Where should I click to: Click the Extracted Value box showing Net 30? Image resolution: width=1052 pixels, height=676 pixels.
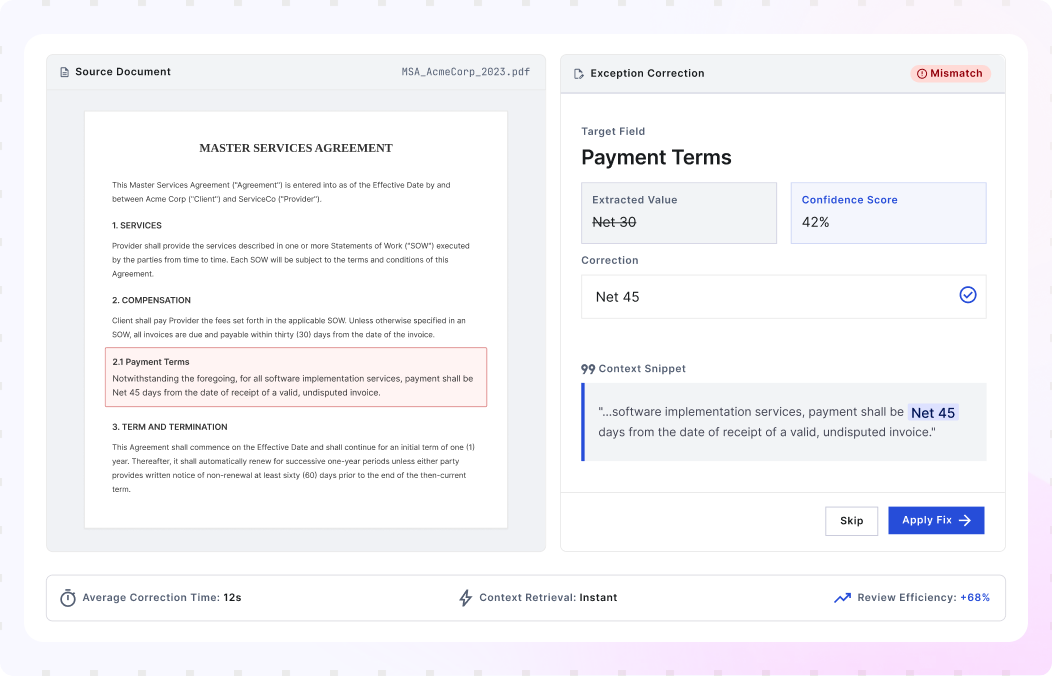(679, 213)
